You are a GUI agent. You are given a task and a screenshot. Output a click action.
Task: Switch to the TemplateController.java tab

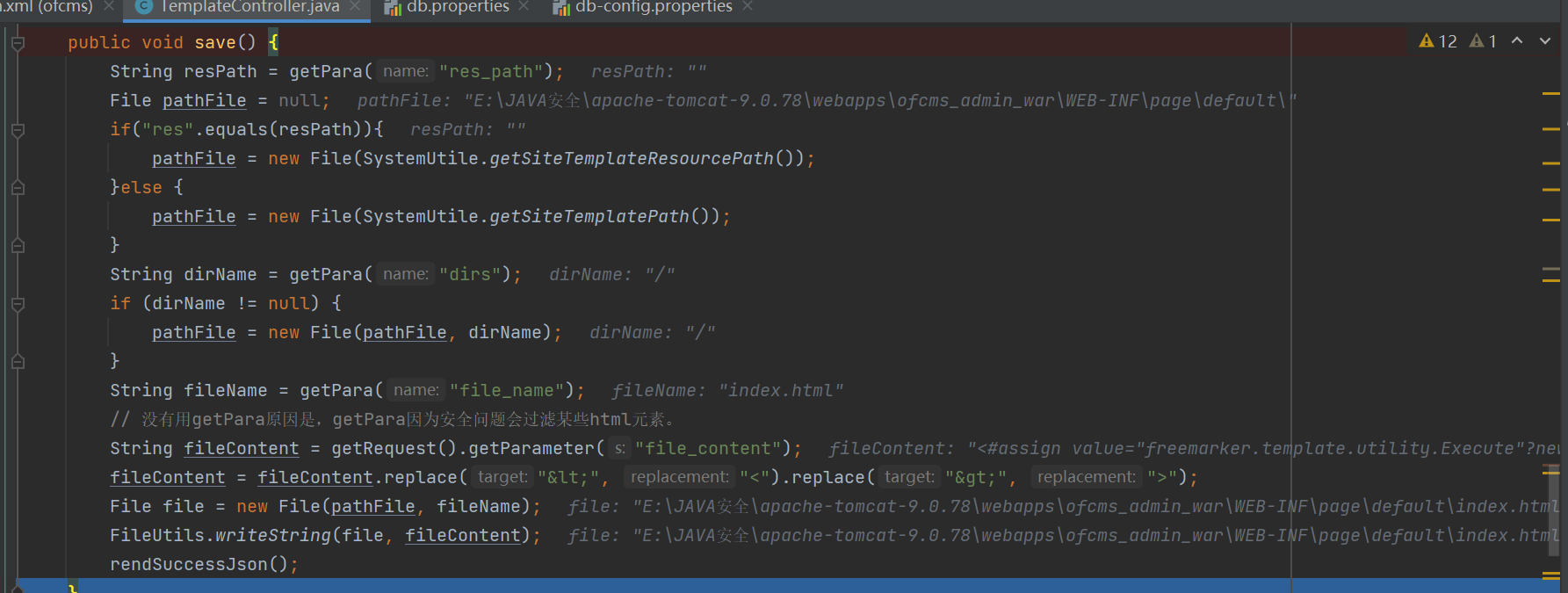pos(249,7)
